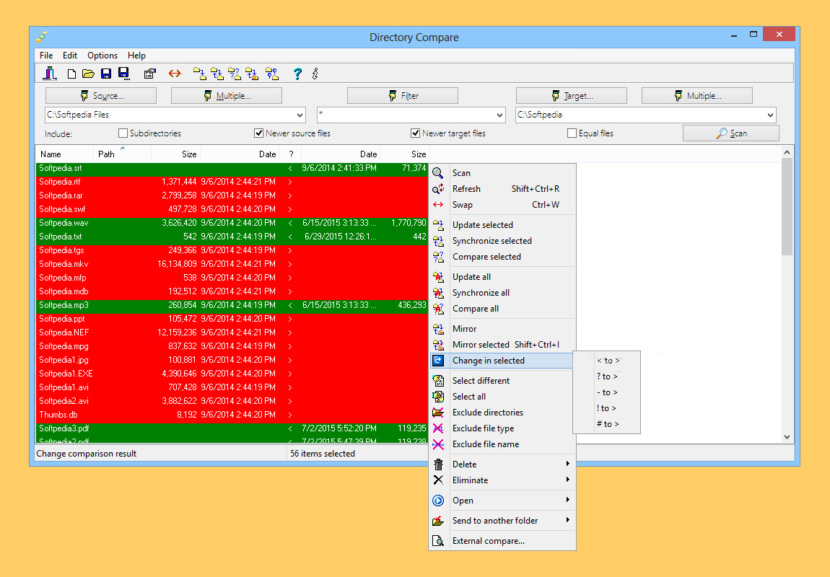Viewport: 830px width, 577px height.
Task: Click the Save floppy disk toolbar icon
Action: 105,74
